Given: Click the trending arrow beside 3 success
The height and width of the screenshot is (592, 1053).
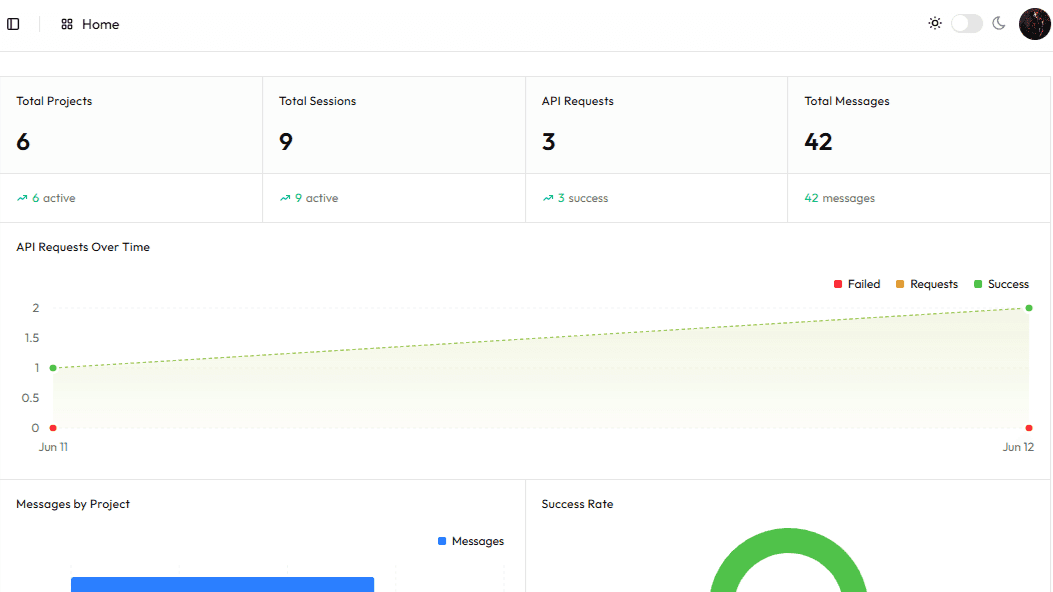Looking at the screenshot, I should (x=548, y=198).
